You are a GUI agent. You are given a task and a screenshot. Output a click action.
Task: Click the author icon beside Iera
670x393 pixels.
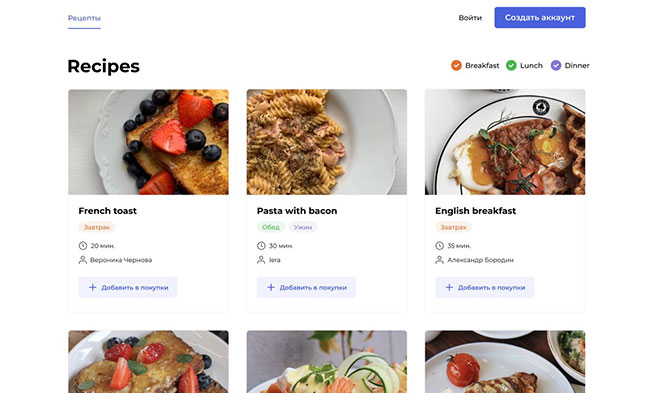[x=261, y=260]
